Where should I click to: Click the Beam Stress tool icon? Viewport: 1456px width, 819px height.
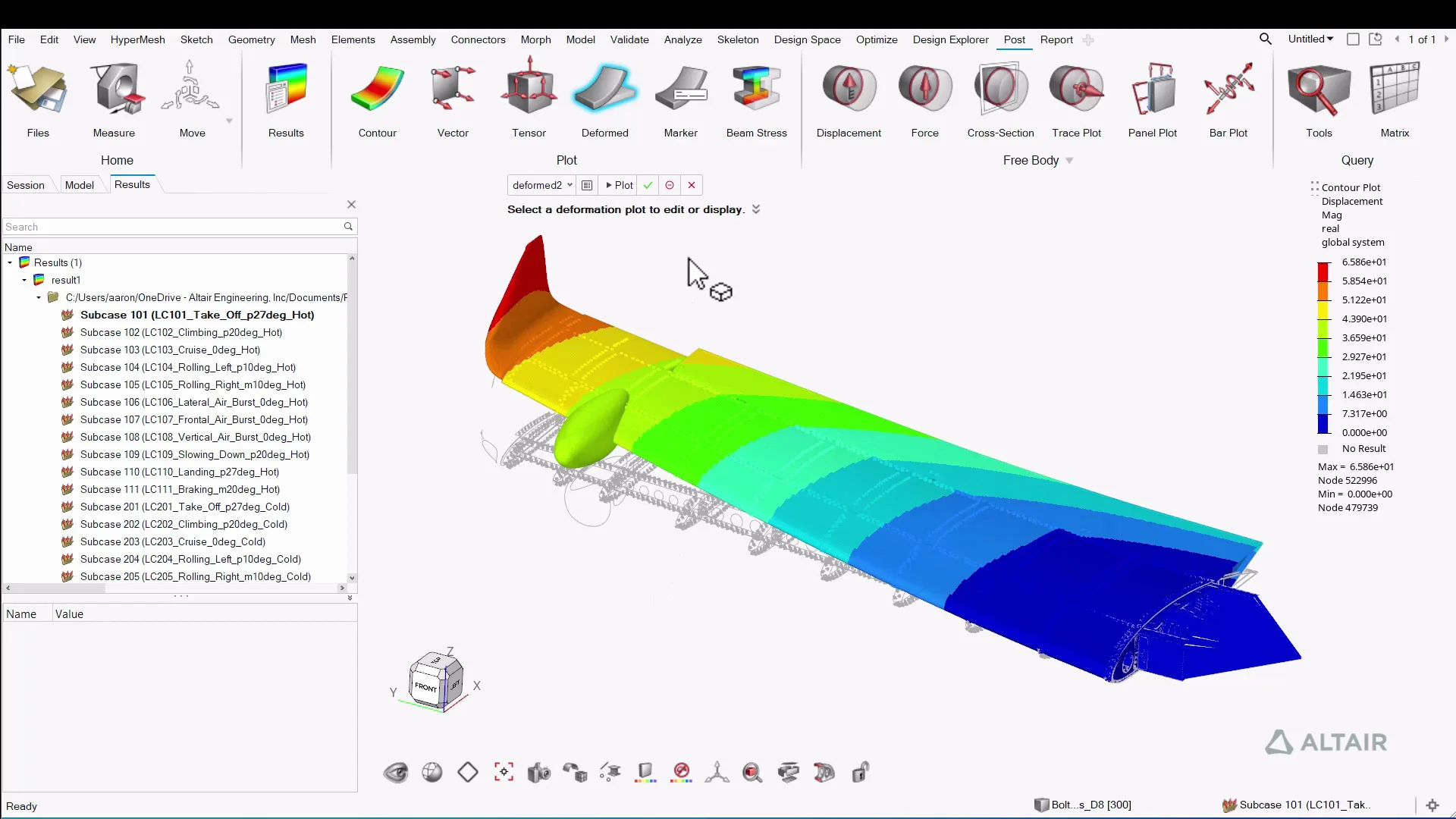click(756, 89)
